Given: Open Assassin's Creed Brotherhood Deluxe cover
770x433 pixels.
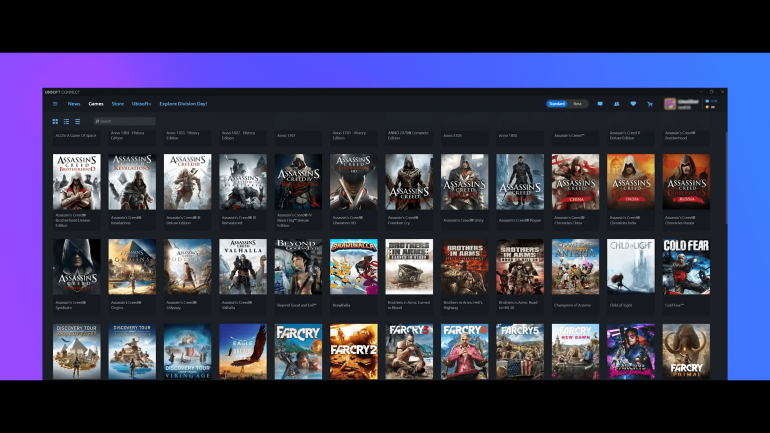Looking at the screenshot, I should click(77, 182).
